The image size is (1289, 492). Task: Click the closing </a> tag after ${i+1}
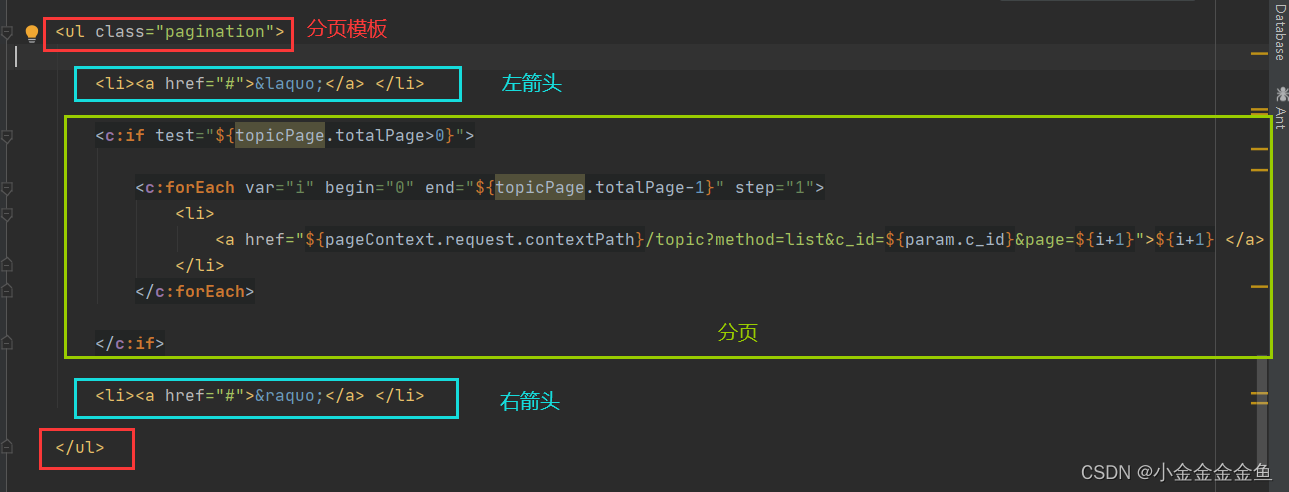coord(1245,240)
